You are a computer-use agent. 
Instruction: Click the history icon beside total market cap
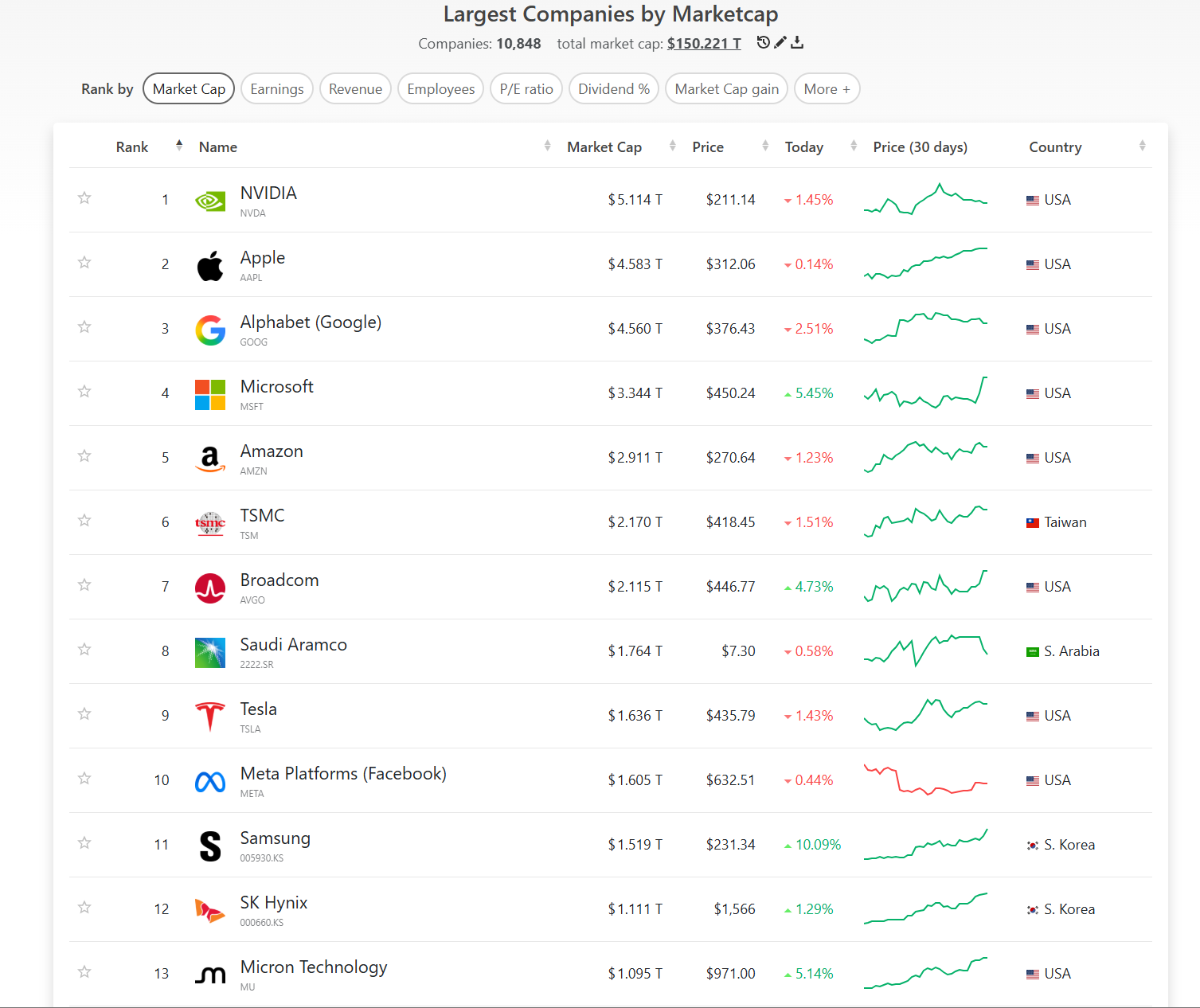(x=763, y=43)
